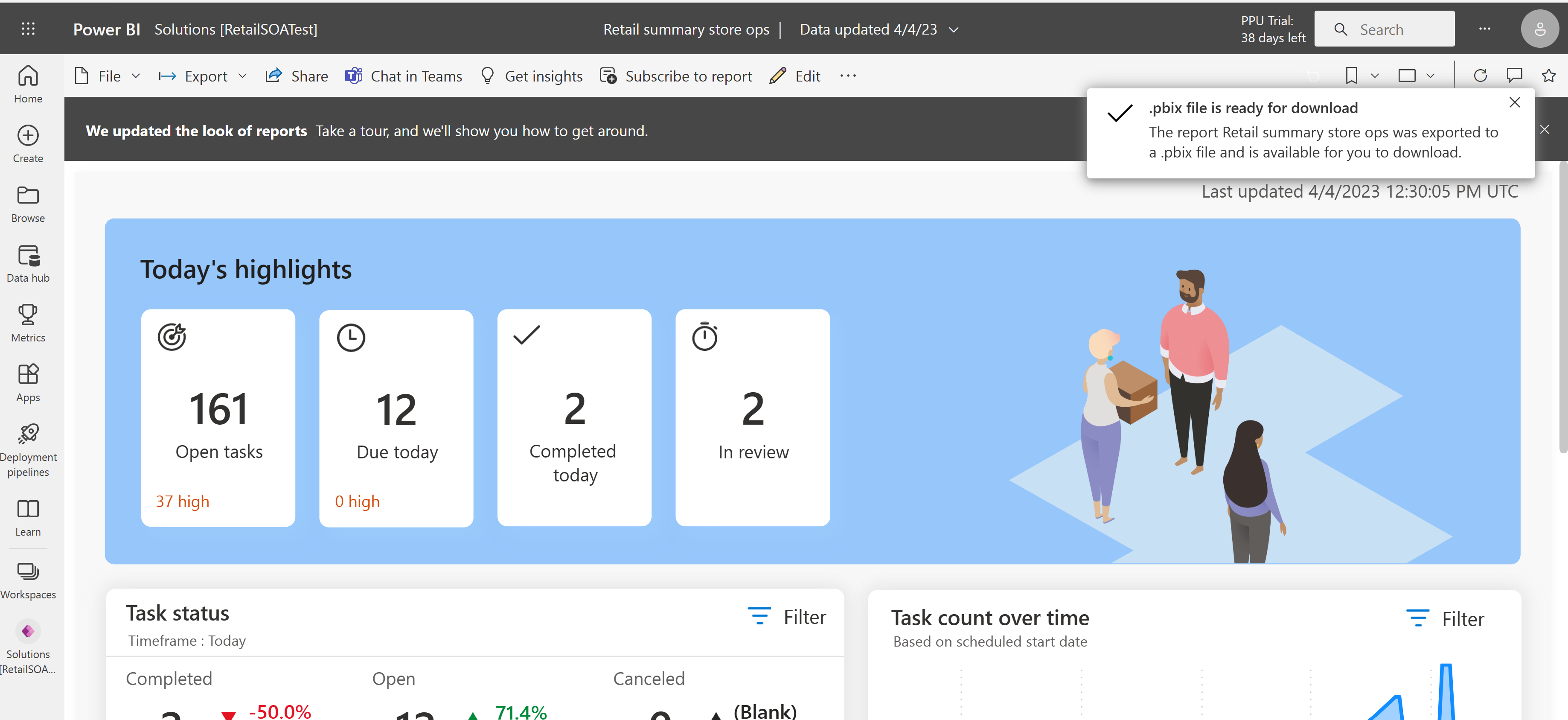Click Subscribe to report button
The height and width of the screenshot is (720, 1568).
pos(676,76)
